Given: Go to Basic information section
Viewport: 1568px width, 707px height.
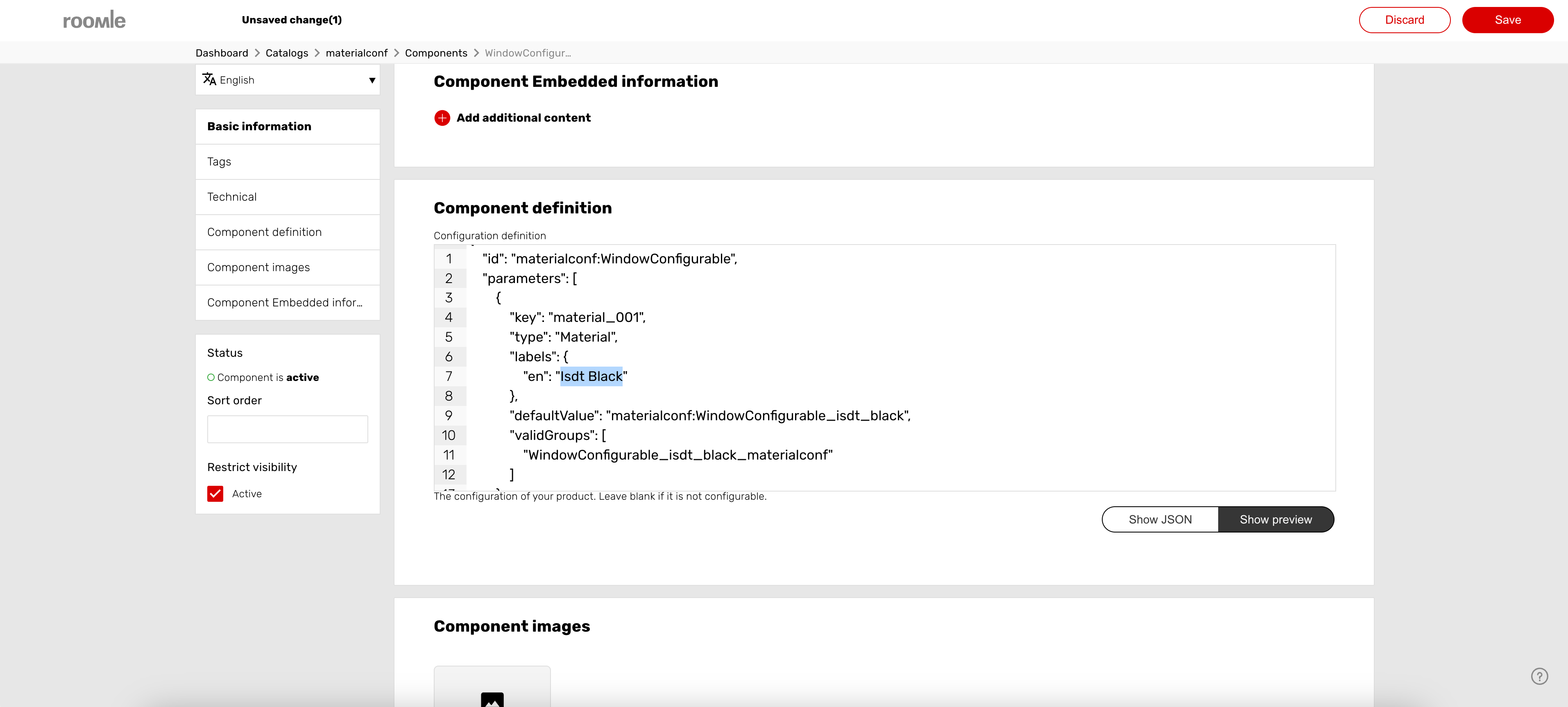Looking at the screenshot, I should pos(259,127).
